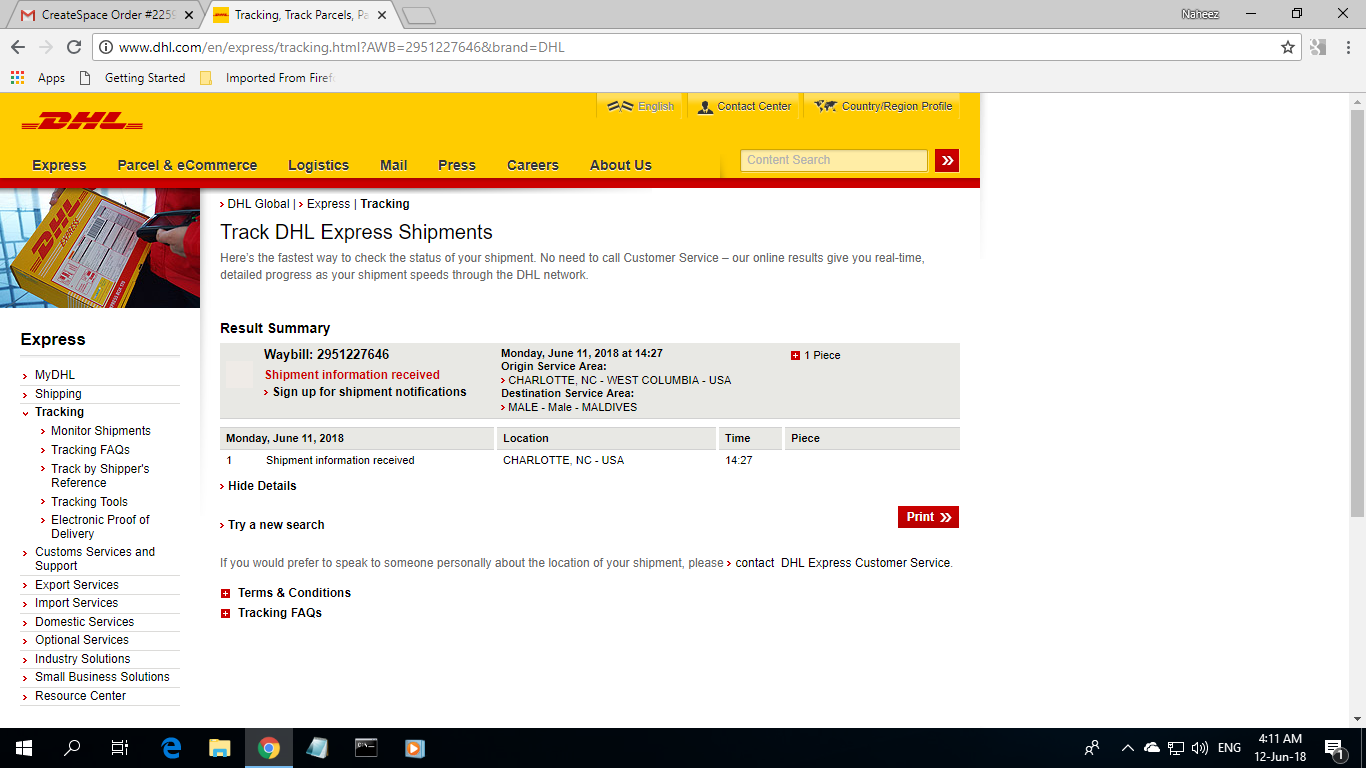1366x768 pixels.
Task: Open the network icon in system tray
Action: click(1176, 748)
